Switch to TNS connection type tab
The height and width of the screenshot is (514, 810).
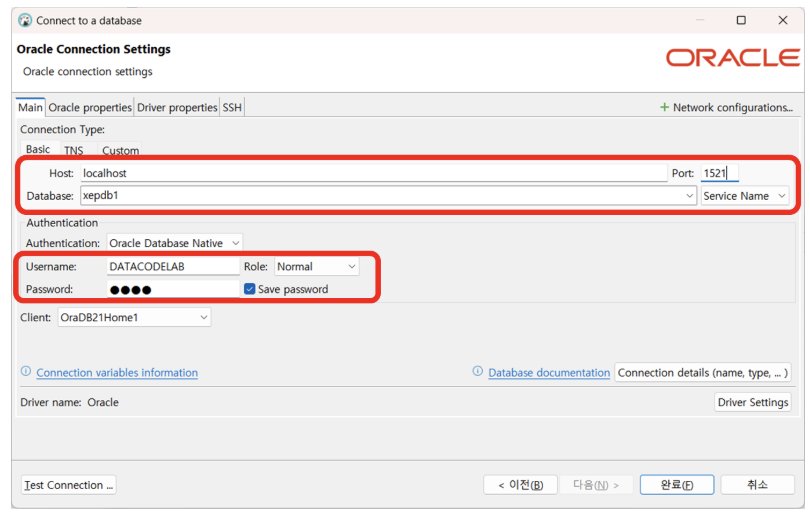tap(74, 151)
